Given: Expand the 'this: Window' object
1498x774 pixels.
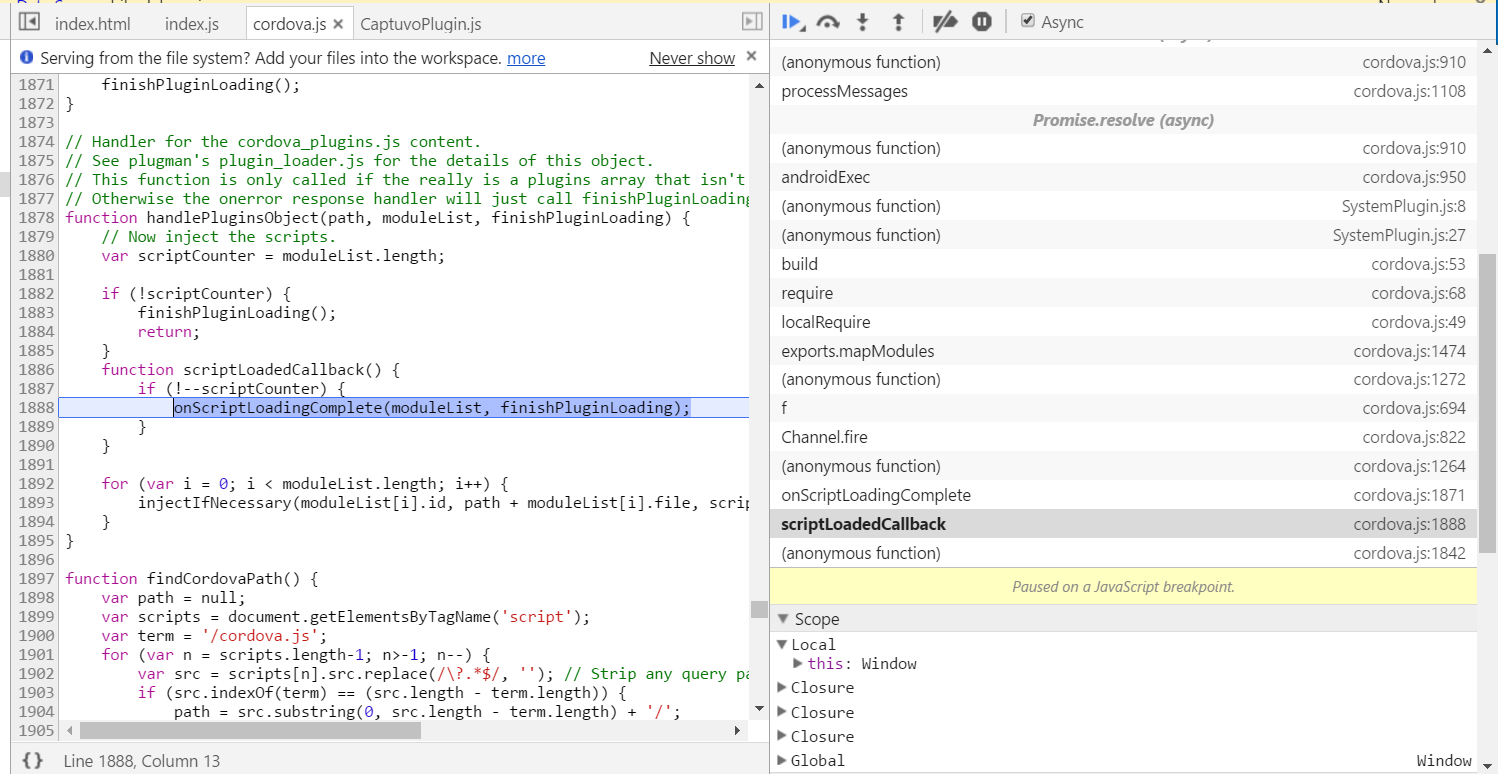Looking at the screenshot, I should (x=798, y=664).
